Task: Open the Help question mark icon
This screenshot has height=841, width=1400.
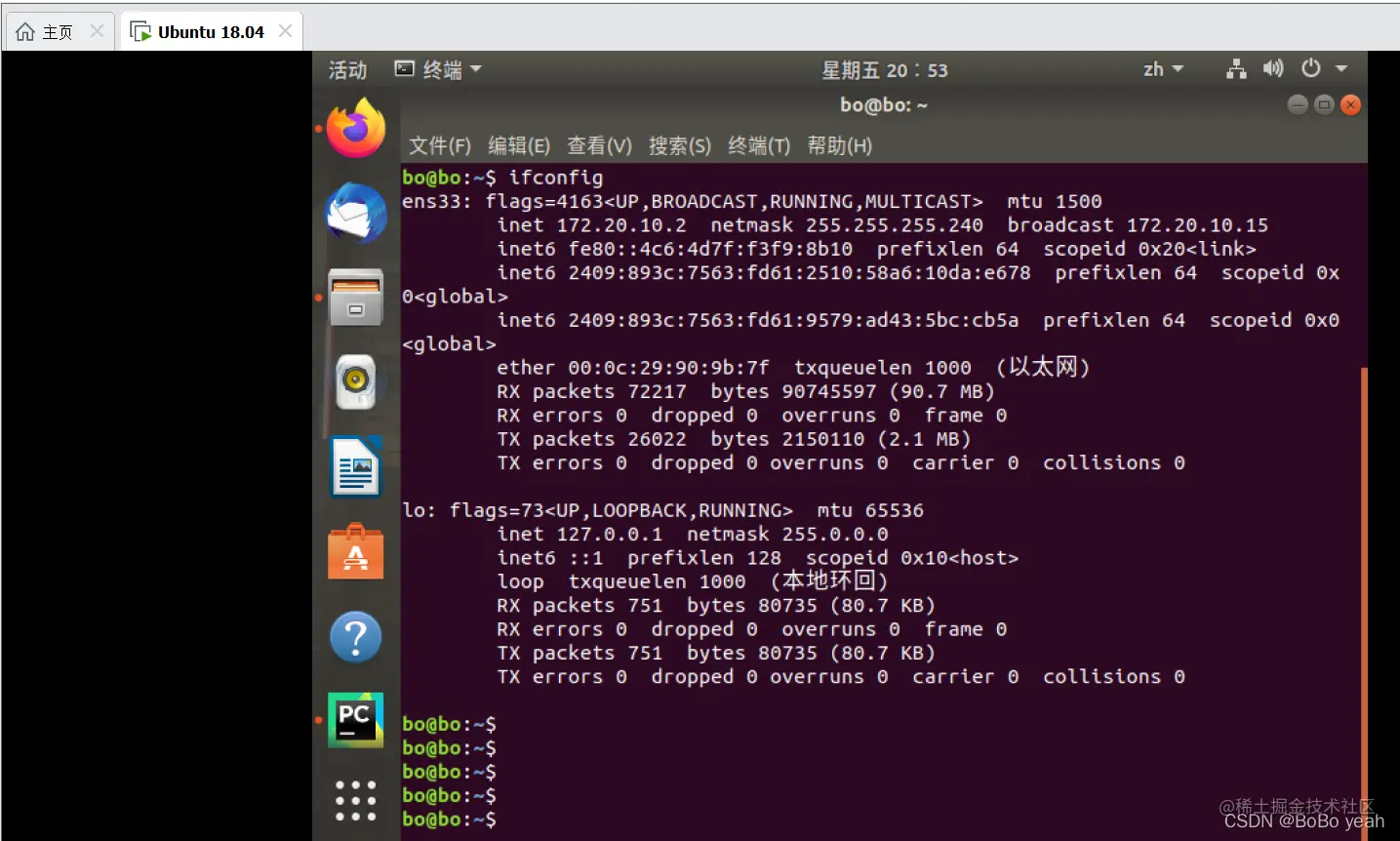Action: (355, 637)
